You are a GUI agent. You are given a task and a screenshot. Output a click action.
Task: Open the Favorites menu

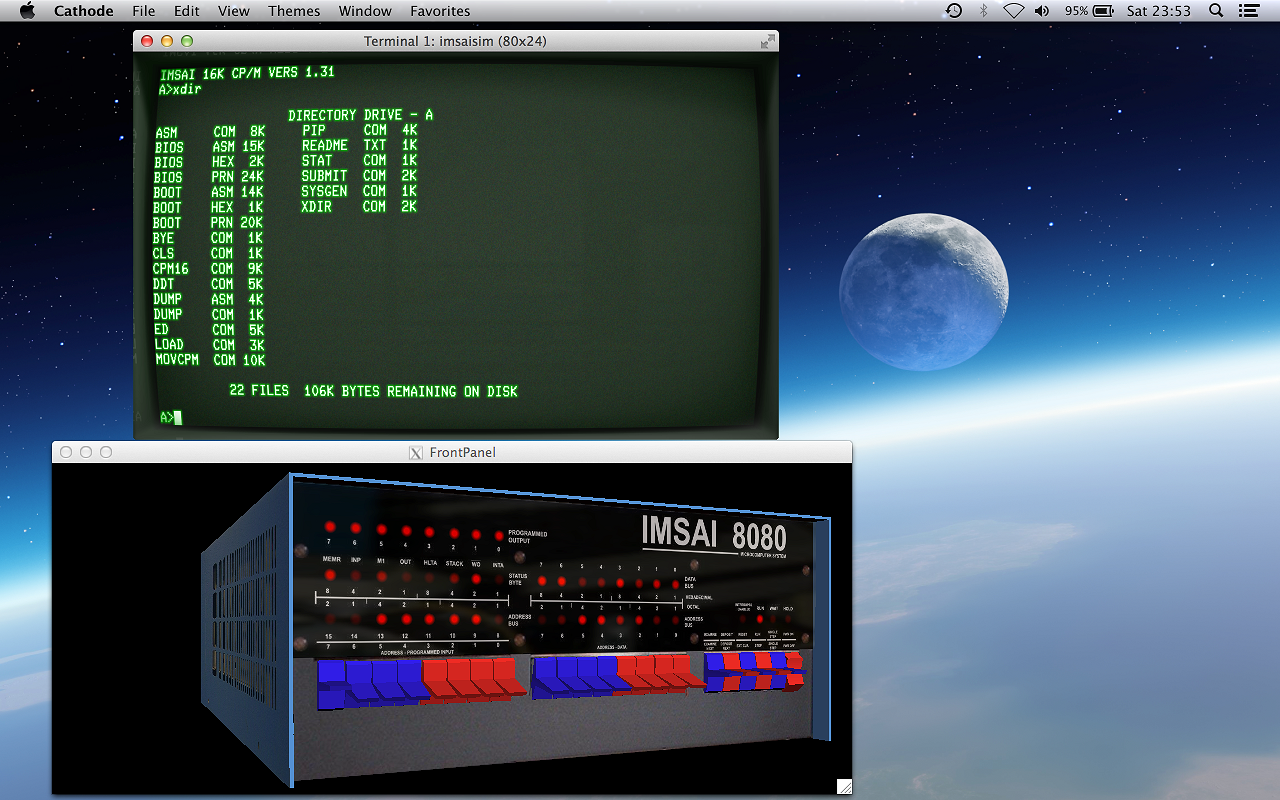tap(440, 11)
